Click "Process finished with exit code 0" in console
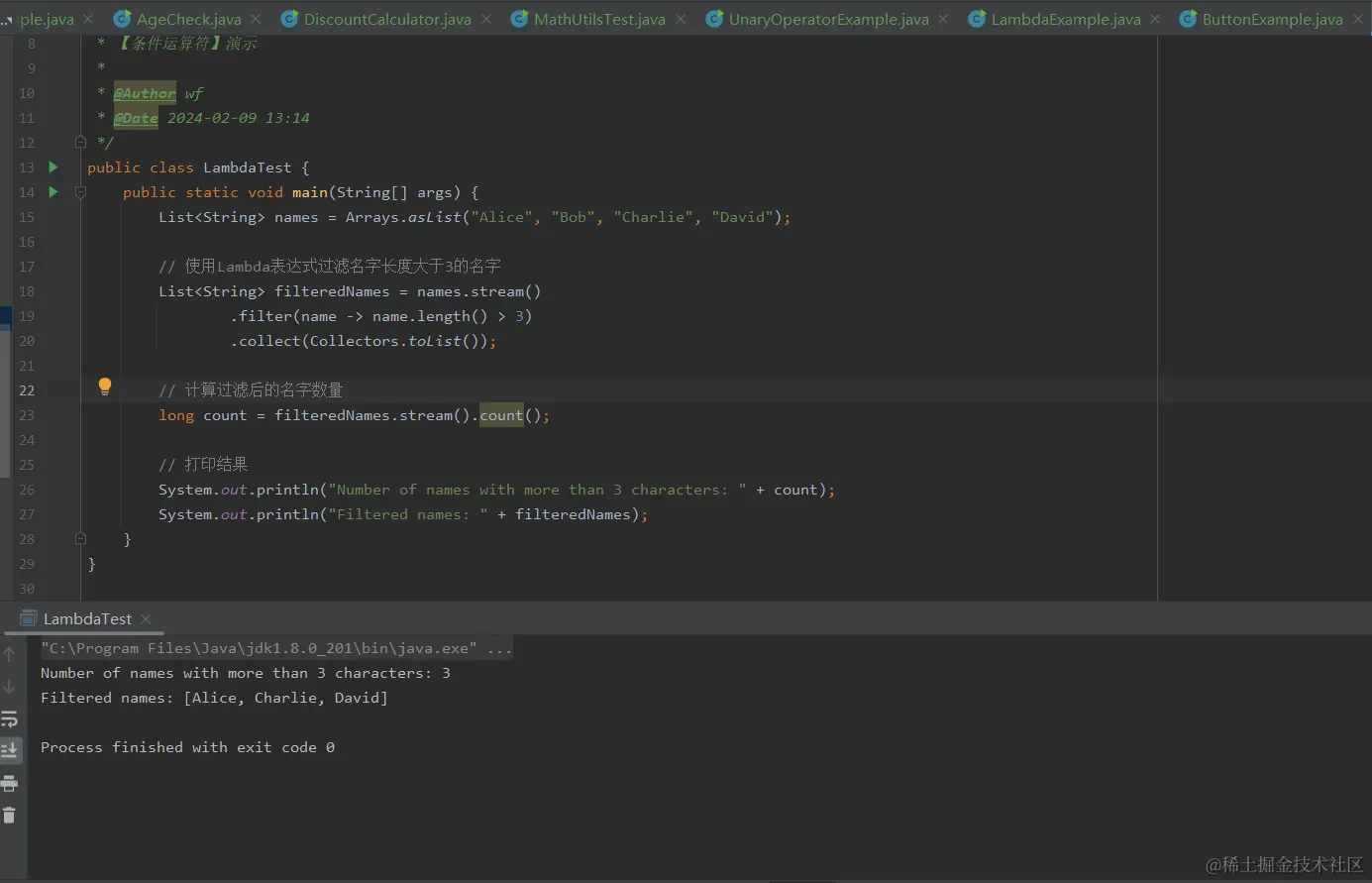 pos(187,747)
